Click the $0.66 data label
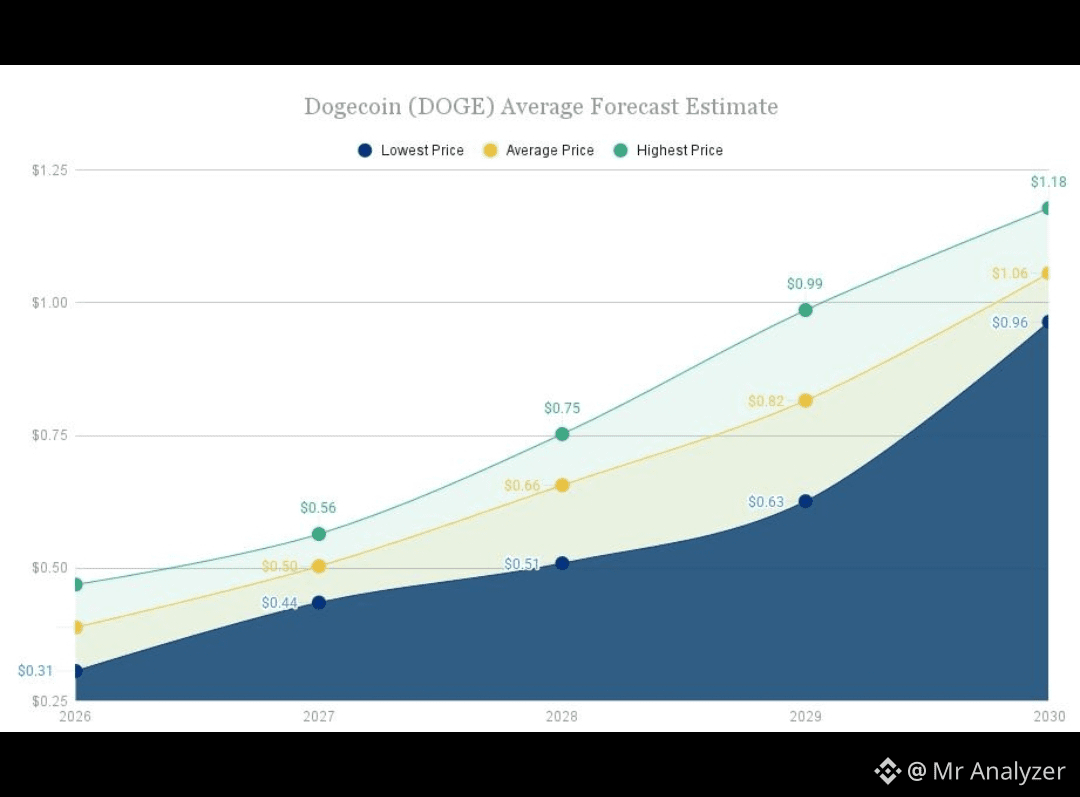 [522, 486]
